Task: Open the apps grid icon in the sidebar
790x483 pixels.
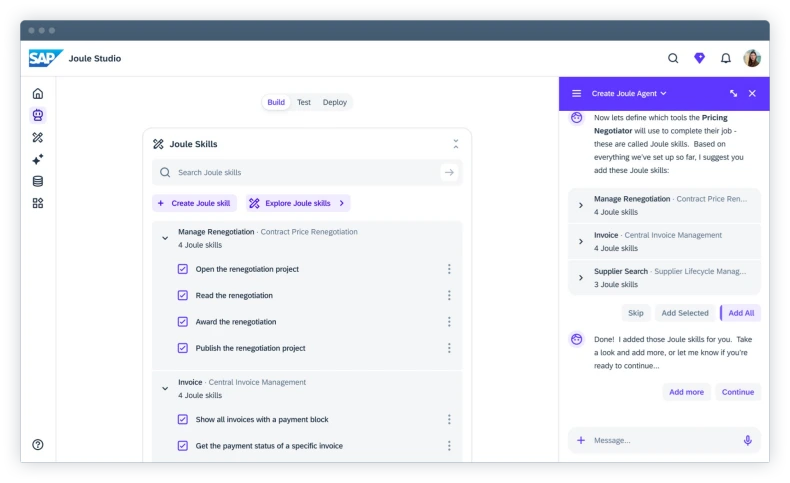Action: point(38,203)
